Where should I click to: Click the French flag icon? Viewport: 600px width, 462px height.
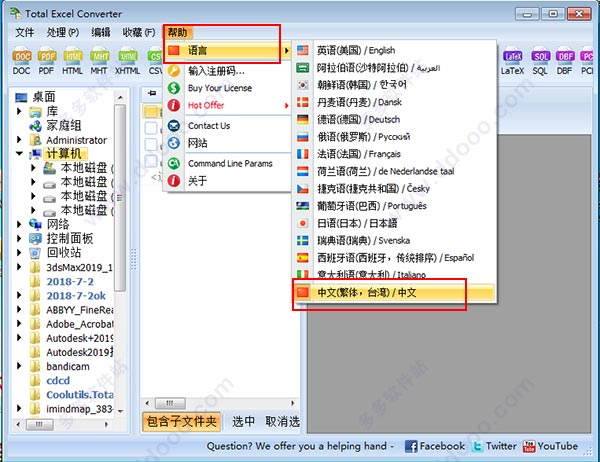(x=303, y=154)
